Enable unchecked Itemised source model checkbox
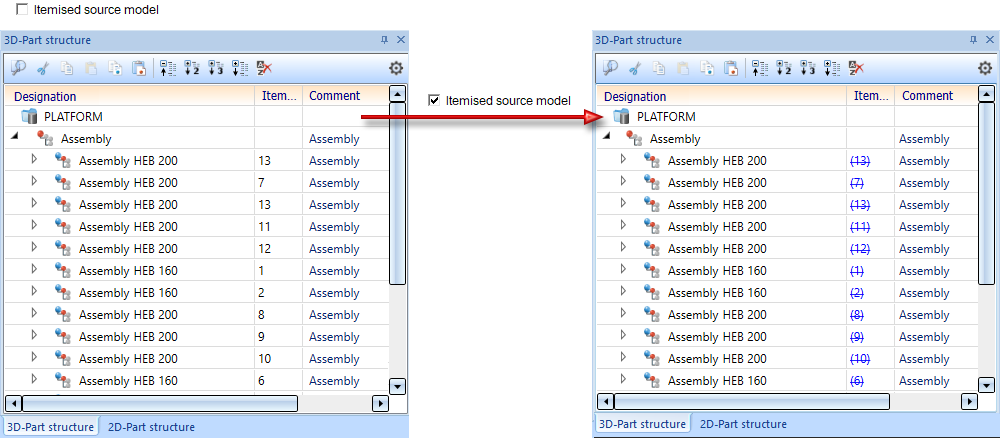1000x438 pixels. 22,10
